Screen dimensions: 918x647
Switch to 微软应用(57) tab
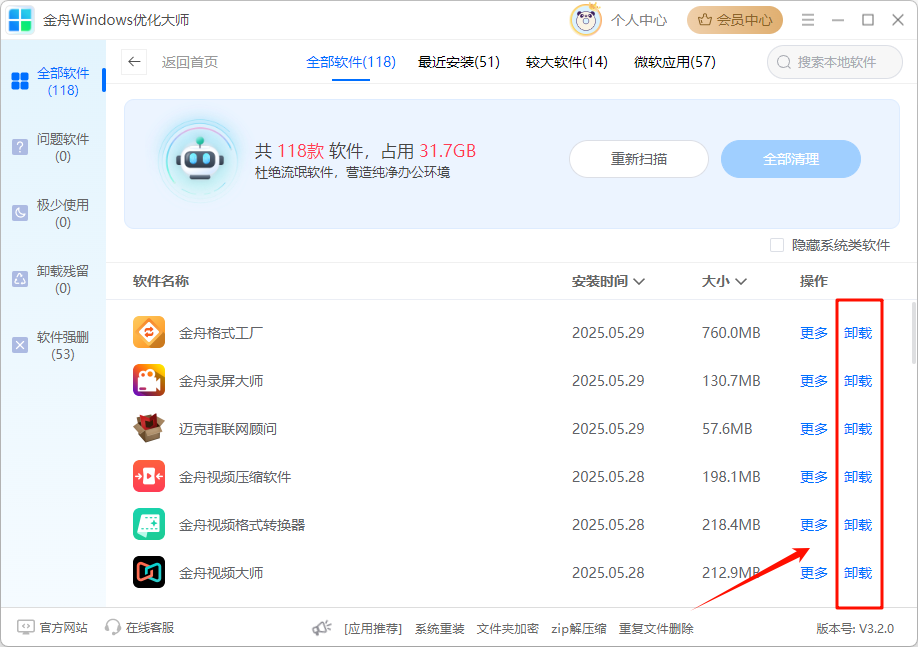(674, 62)
